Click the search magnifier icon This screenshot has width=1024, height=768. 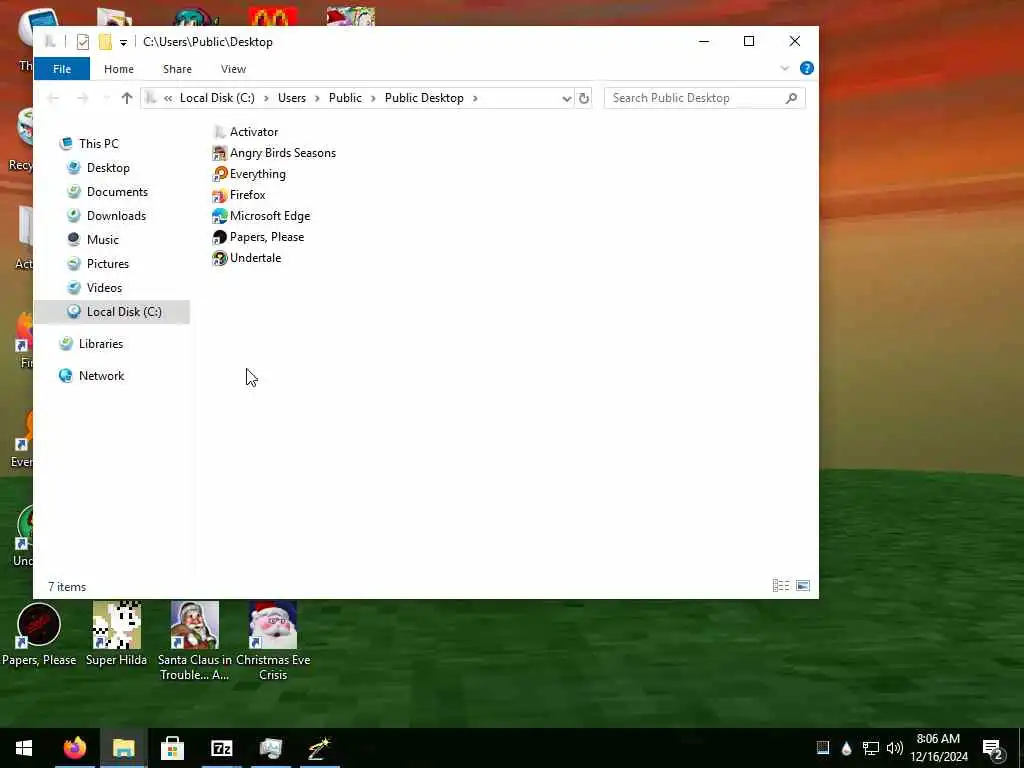point(792,98)
